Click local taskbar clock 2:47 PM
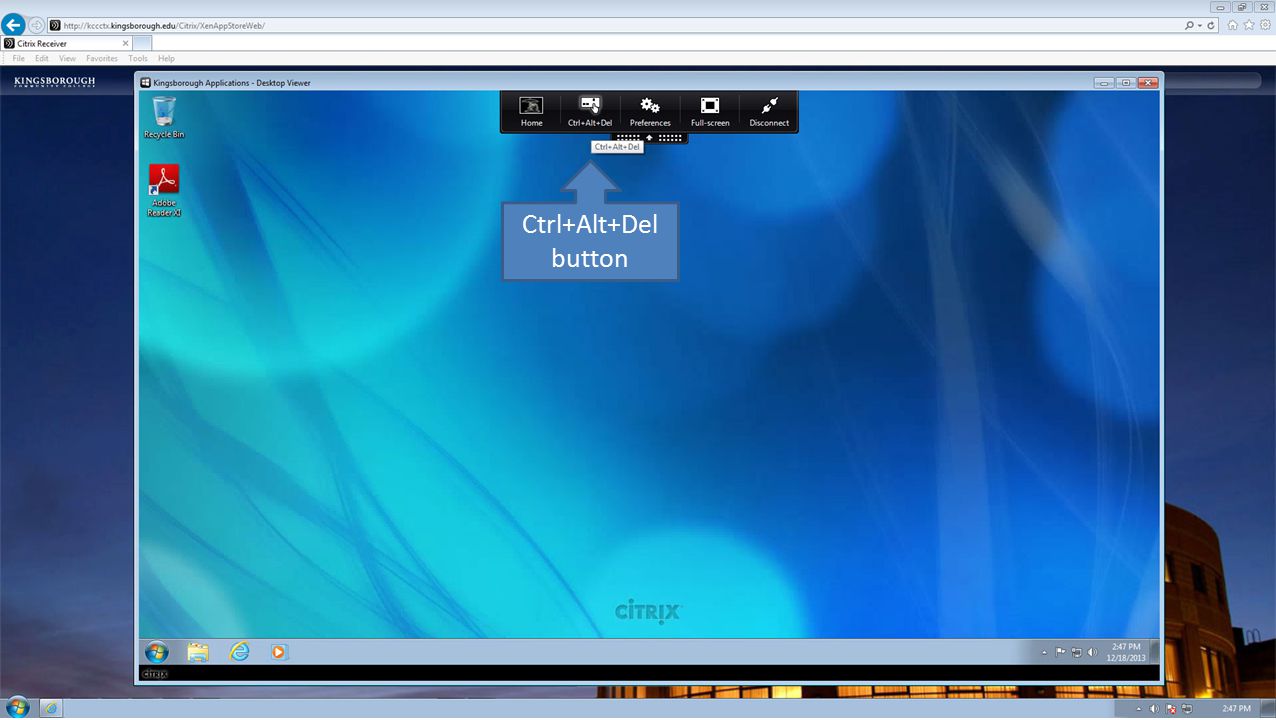The width and height of the screenshot is (1276, 720). [x=1237, y=709]
